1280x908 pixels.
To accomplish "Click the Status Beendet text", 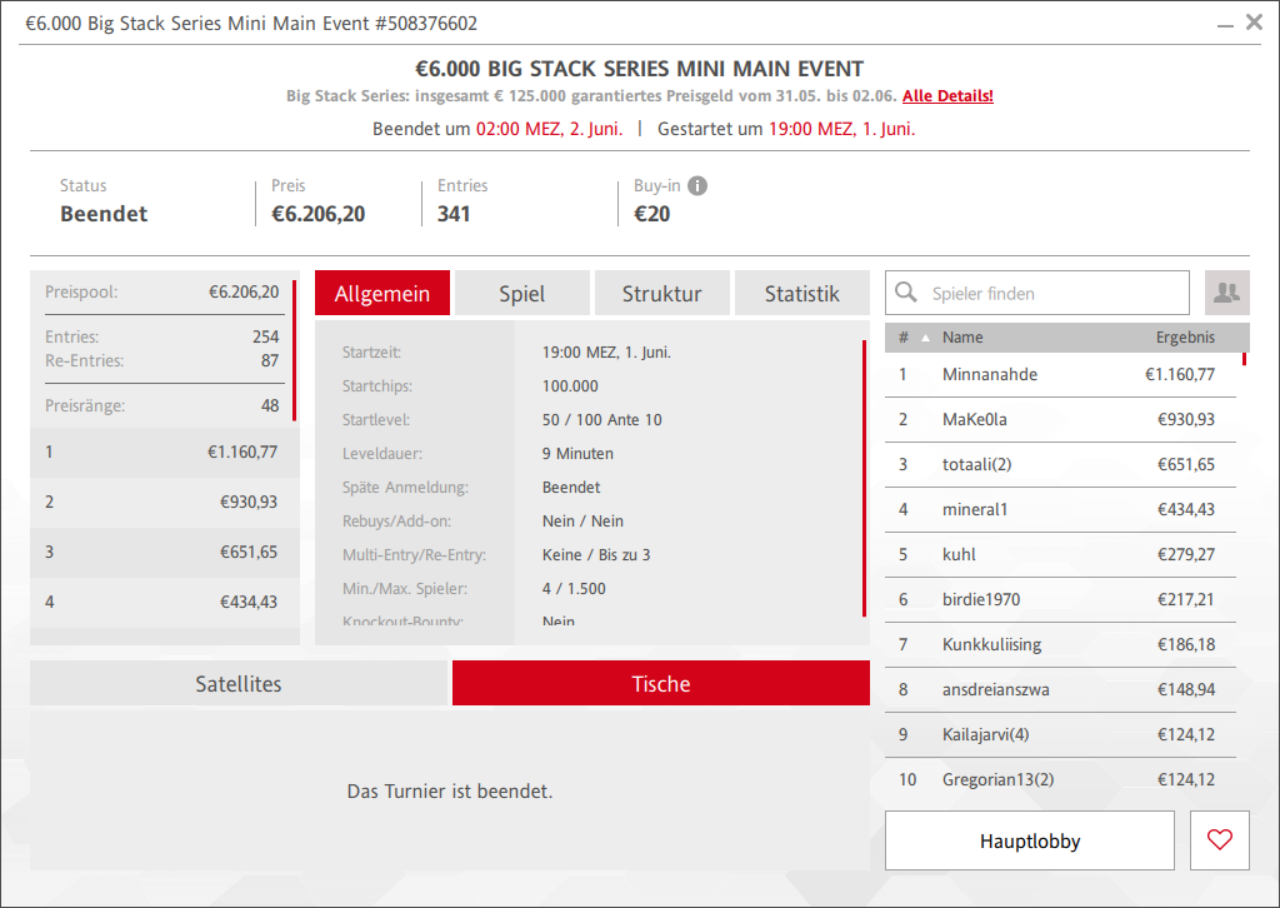I will pos(104,214).
